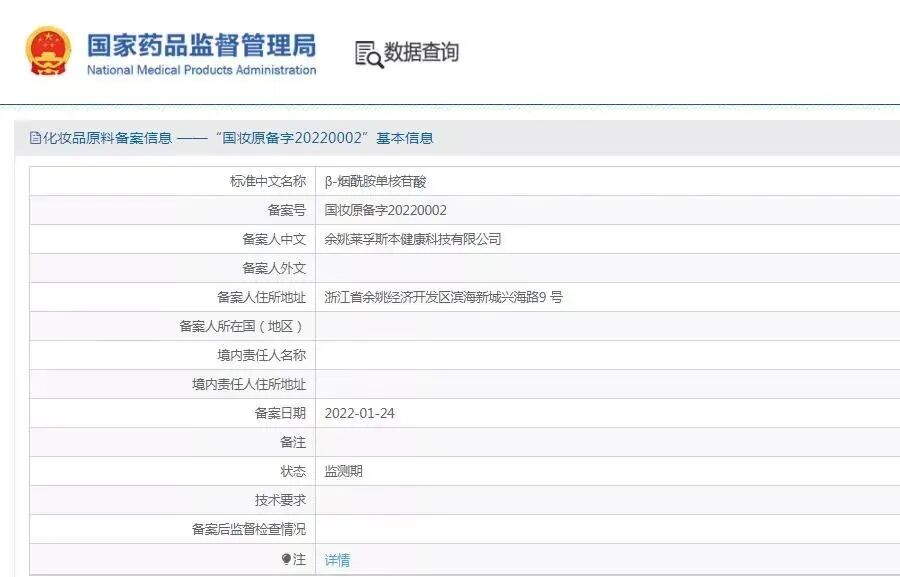Open the 详情 details link
The height and width of the screenshot is (577, 900).
335,558
